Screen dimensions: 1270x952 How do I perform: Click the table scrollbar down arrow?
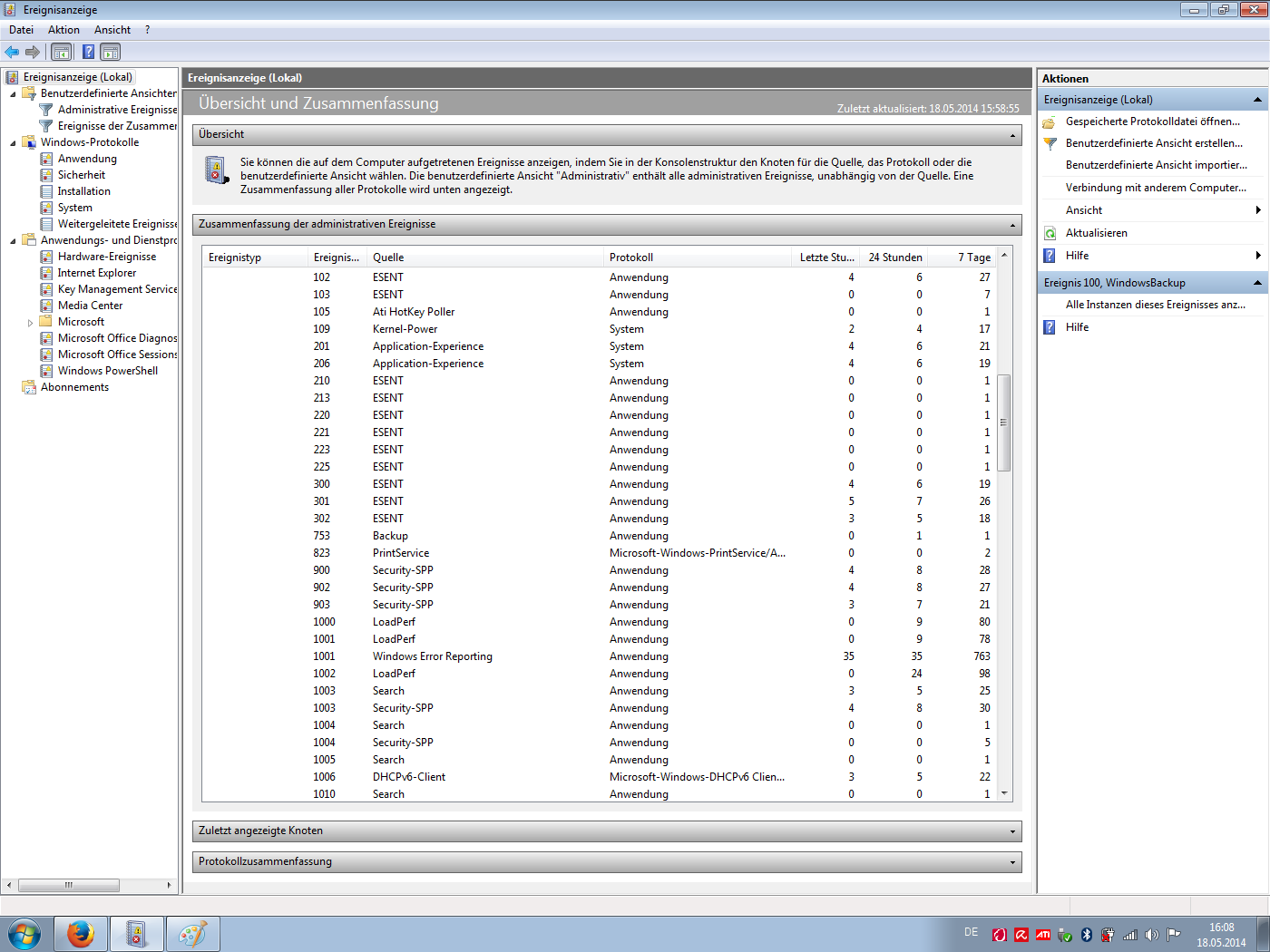(1003, 793)
